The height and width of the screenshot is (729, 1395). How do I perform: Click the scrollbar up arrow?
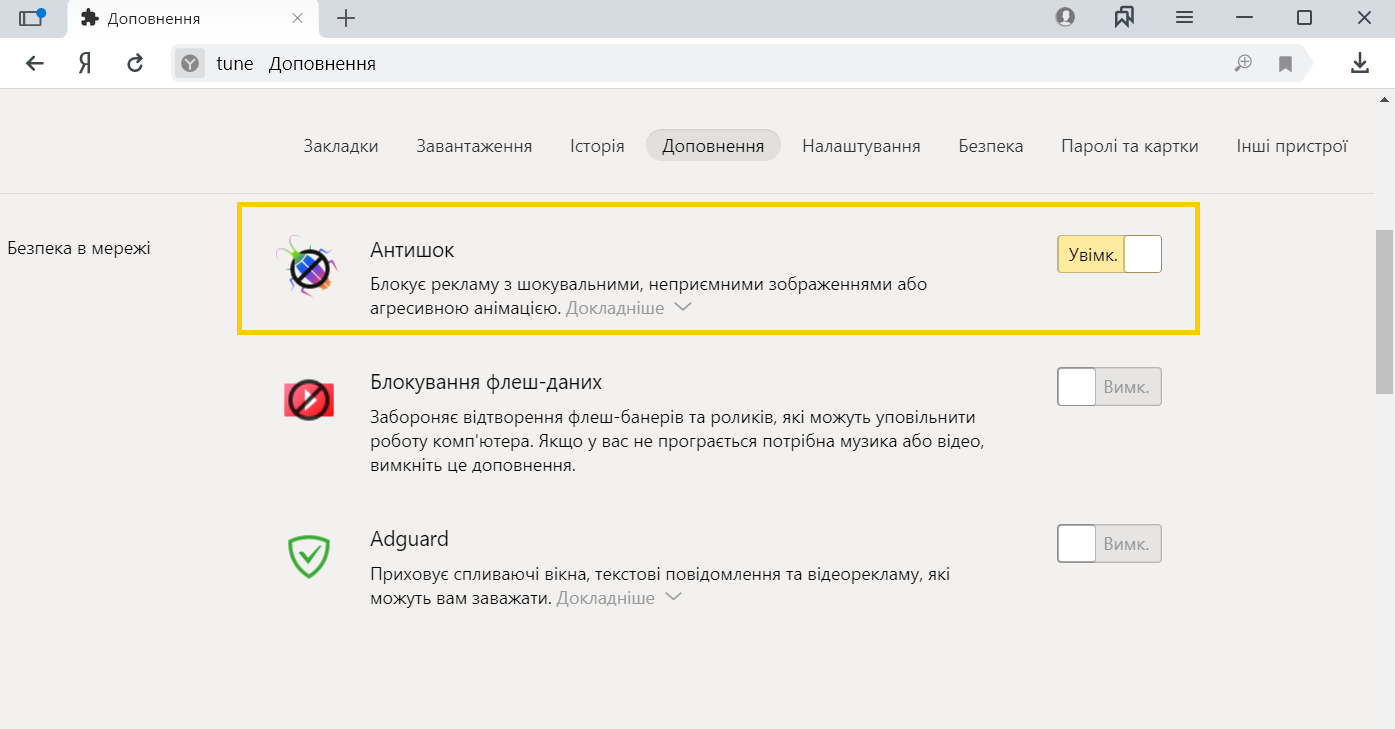[1385, 98]
